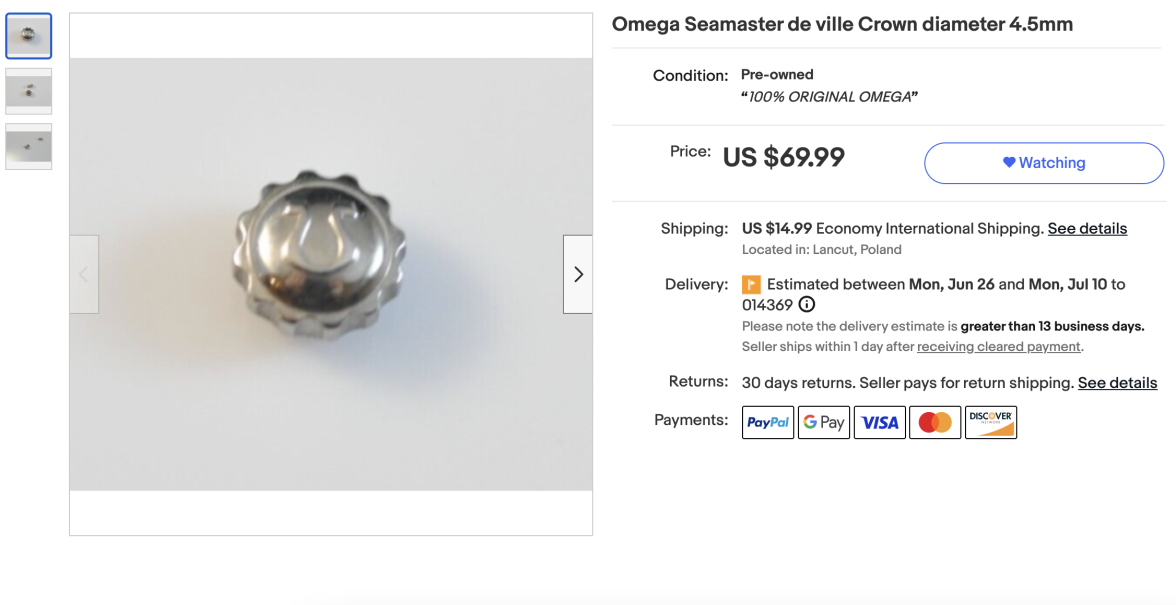Screen dimensions: 1176x605
Task: Click the postal code 014369
Action: pos(767,305)
